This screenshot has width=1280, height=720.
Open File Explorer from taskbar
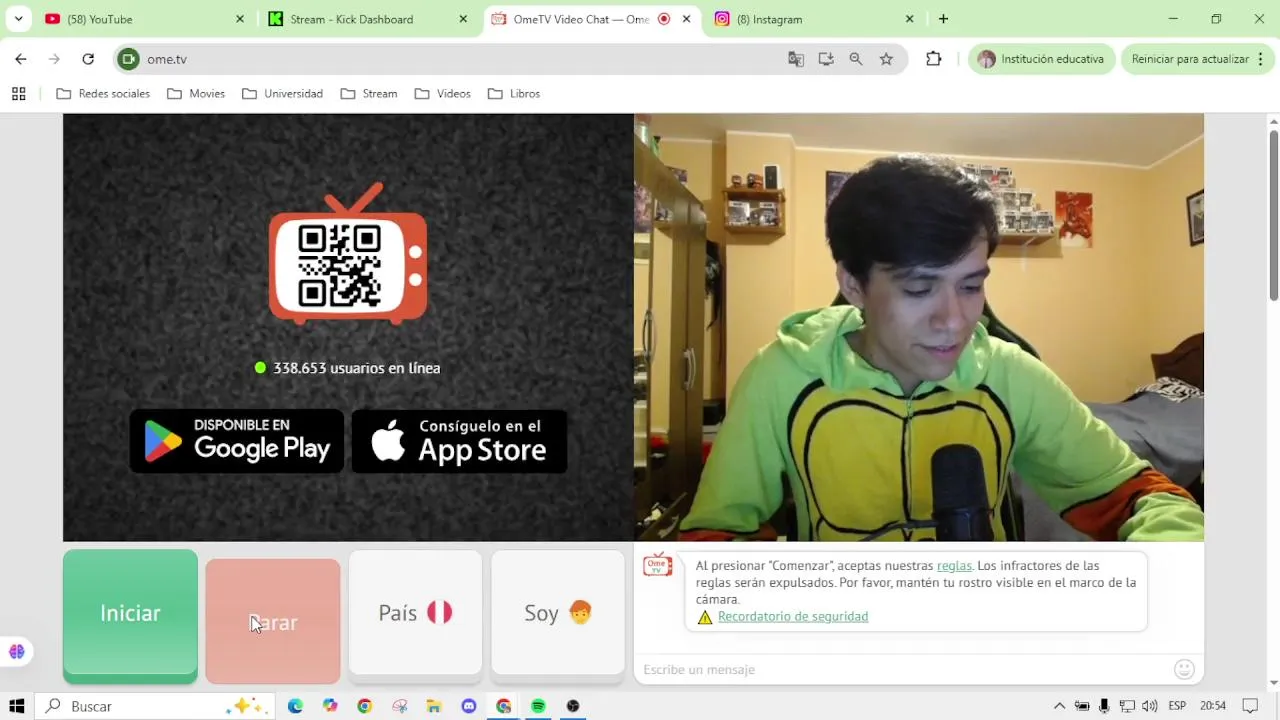pos(434,706)
